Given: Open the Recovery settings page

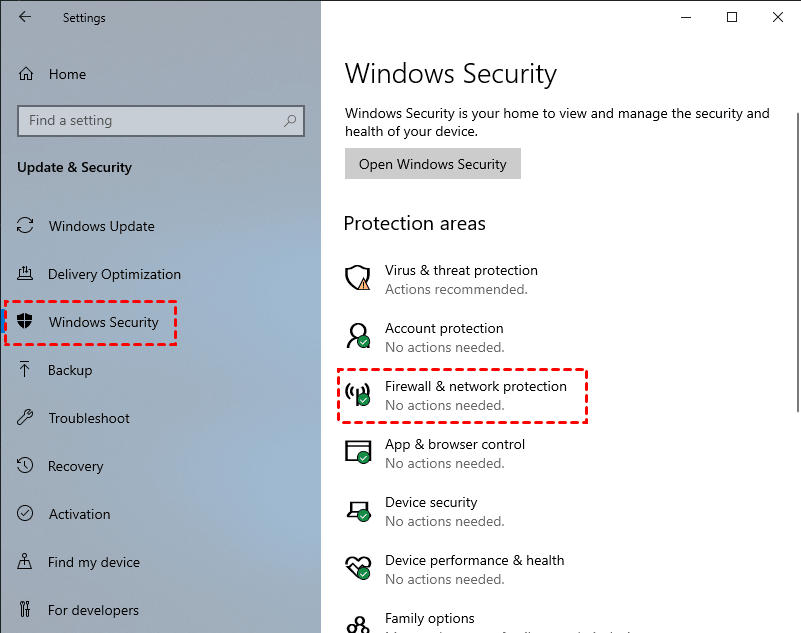Looking at the screenshot, I should [75, 466].
